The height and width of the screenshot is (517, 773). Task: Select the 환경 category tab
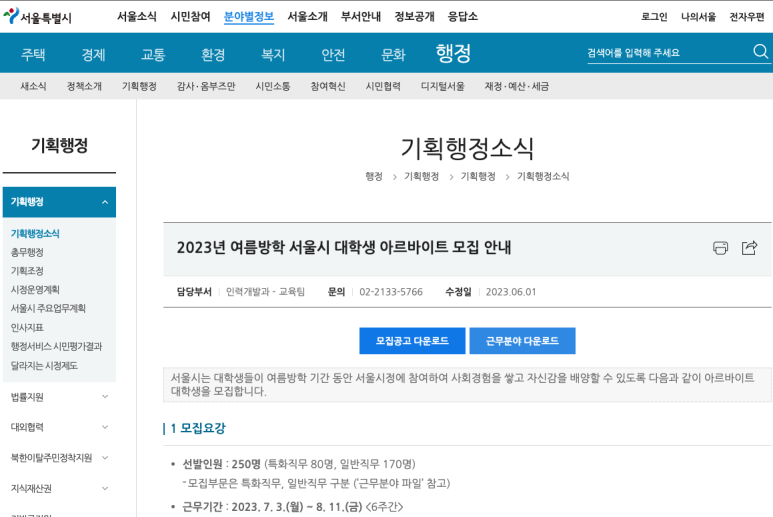213,54
